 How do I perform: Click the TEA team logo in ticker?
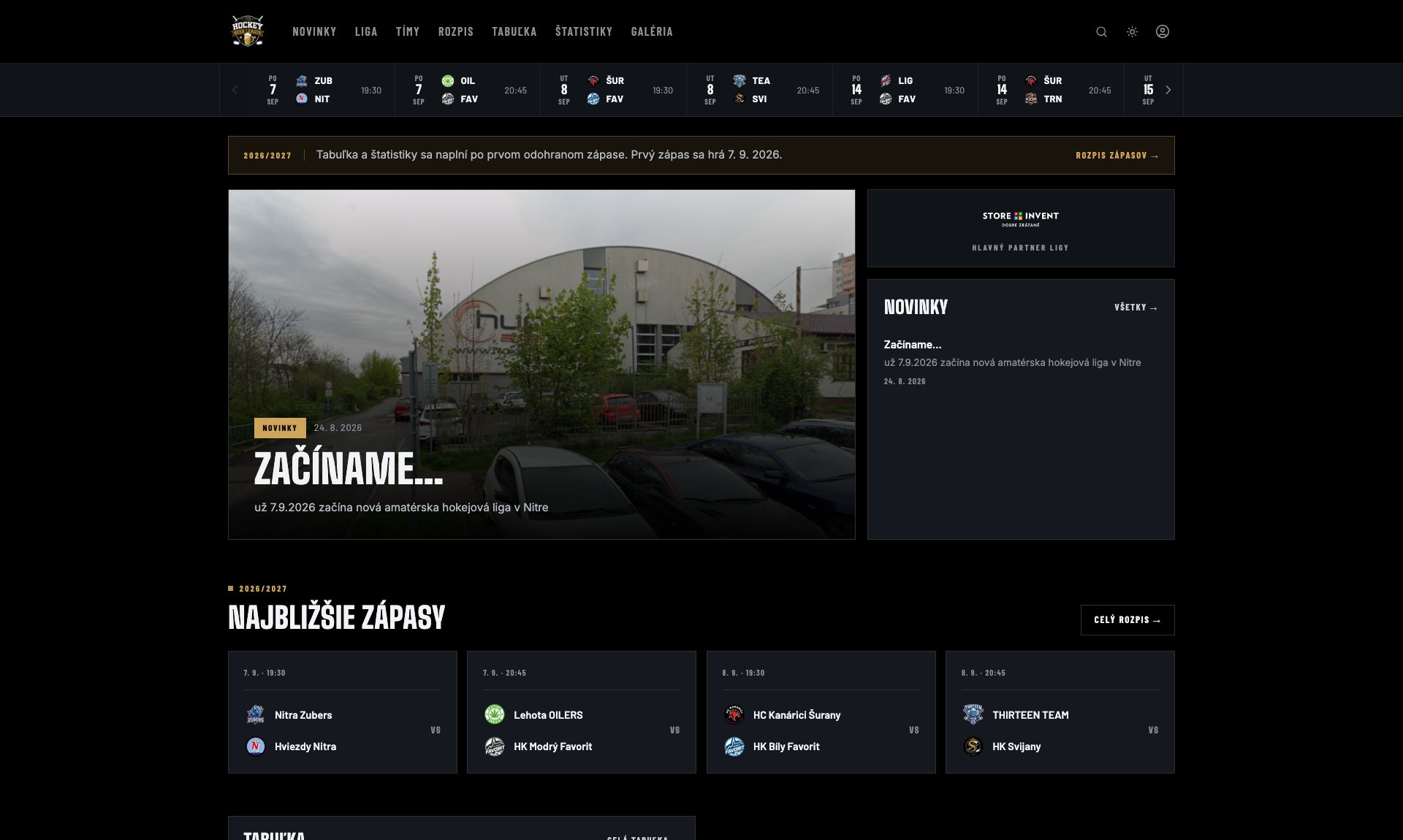(x=739, y=80)
